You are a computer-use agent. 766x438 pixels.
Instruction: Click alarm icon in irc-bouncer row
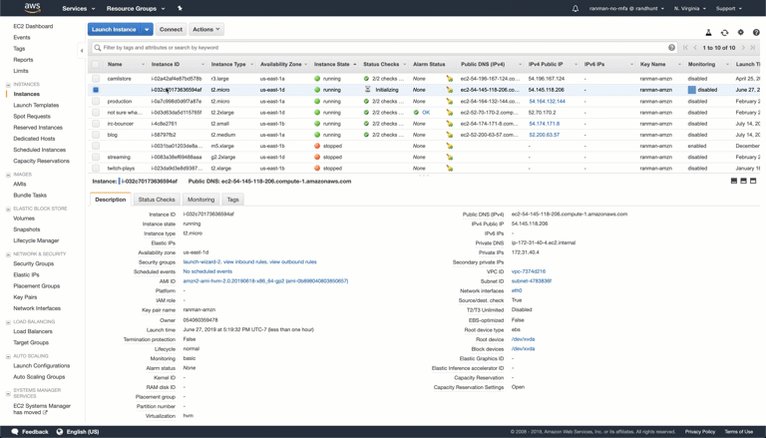[449, 124]
